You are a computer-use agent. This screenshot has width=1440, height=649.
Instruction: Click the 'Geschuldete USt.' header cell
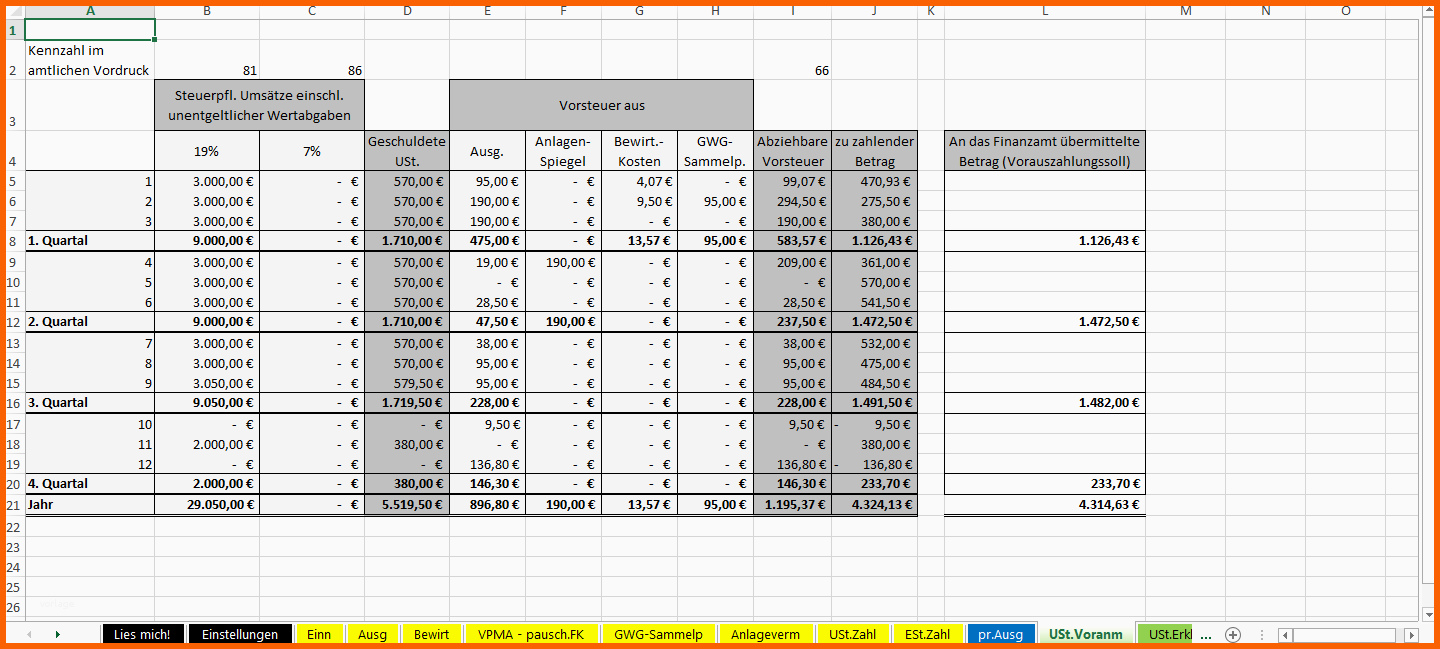coord(407,151)
